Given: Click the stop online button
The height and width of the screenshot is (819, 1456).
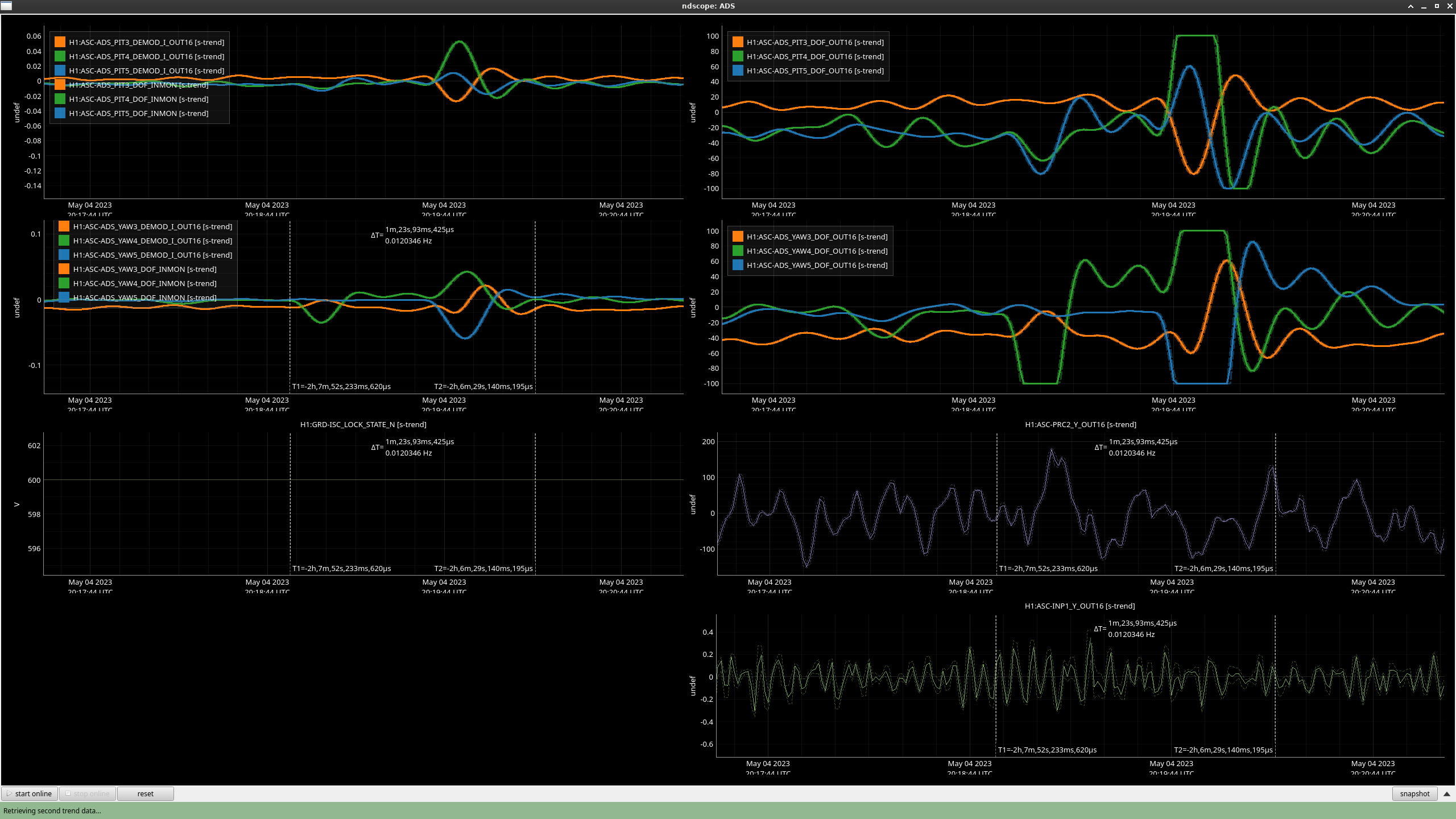Looking at the screenshot, I should (x=88, y=793).
